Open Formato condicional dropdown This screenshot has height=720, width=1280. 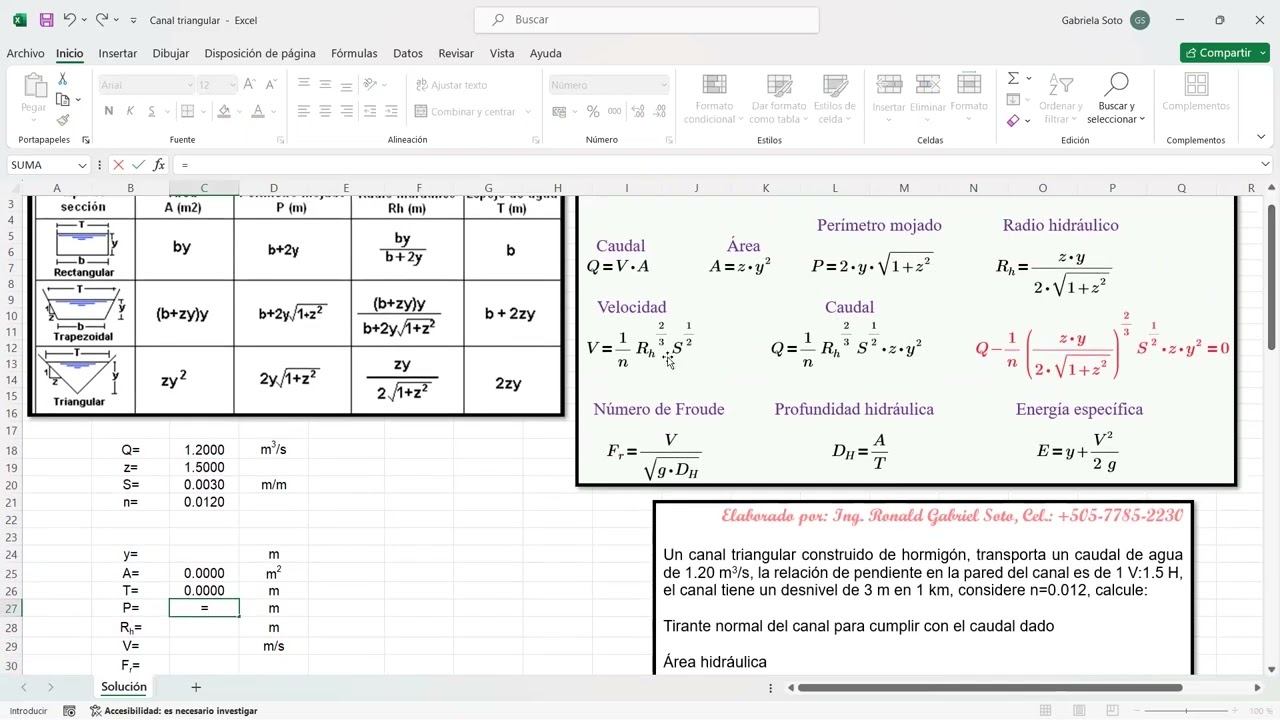(x=715, y=98)
